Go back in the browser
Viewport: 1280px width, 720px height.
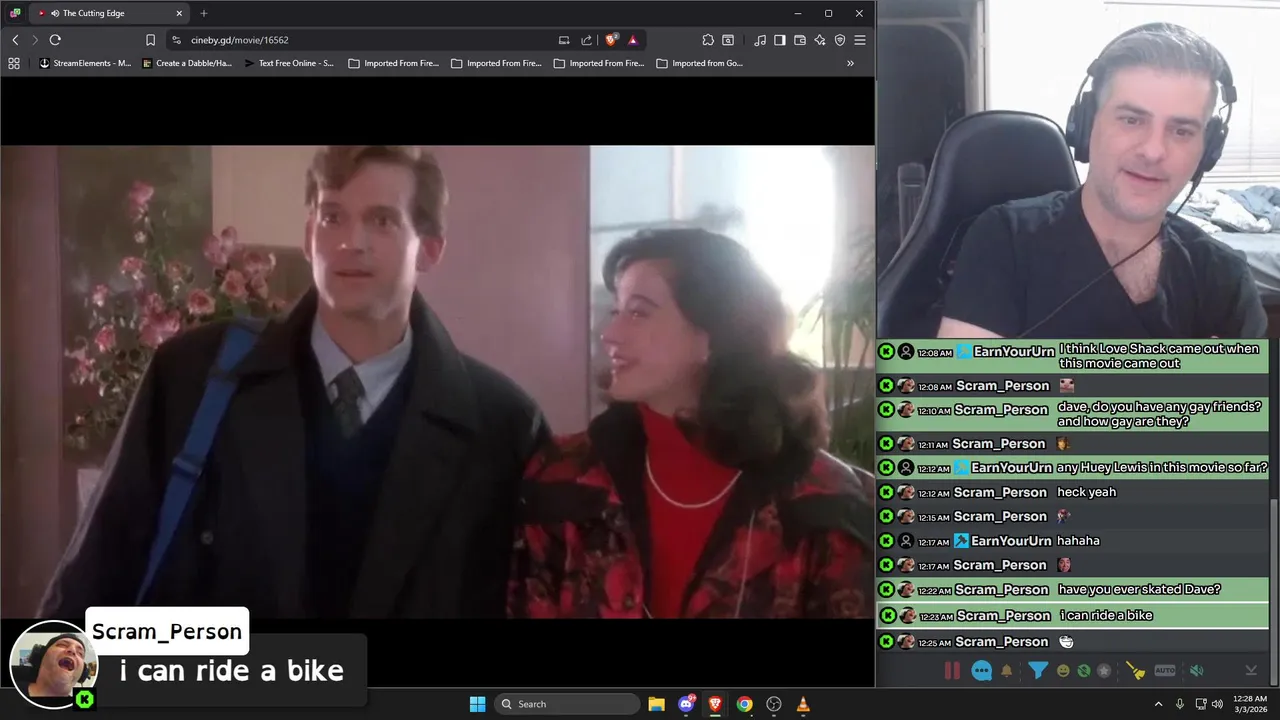click(15, 40)
